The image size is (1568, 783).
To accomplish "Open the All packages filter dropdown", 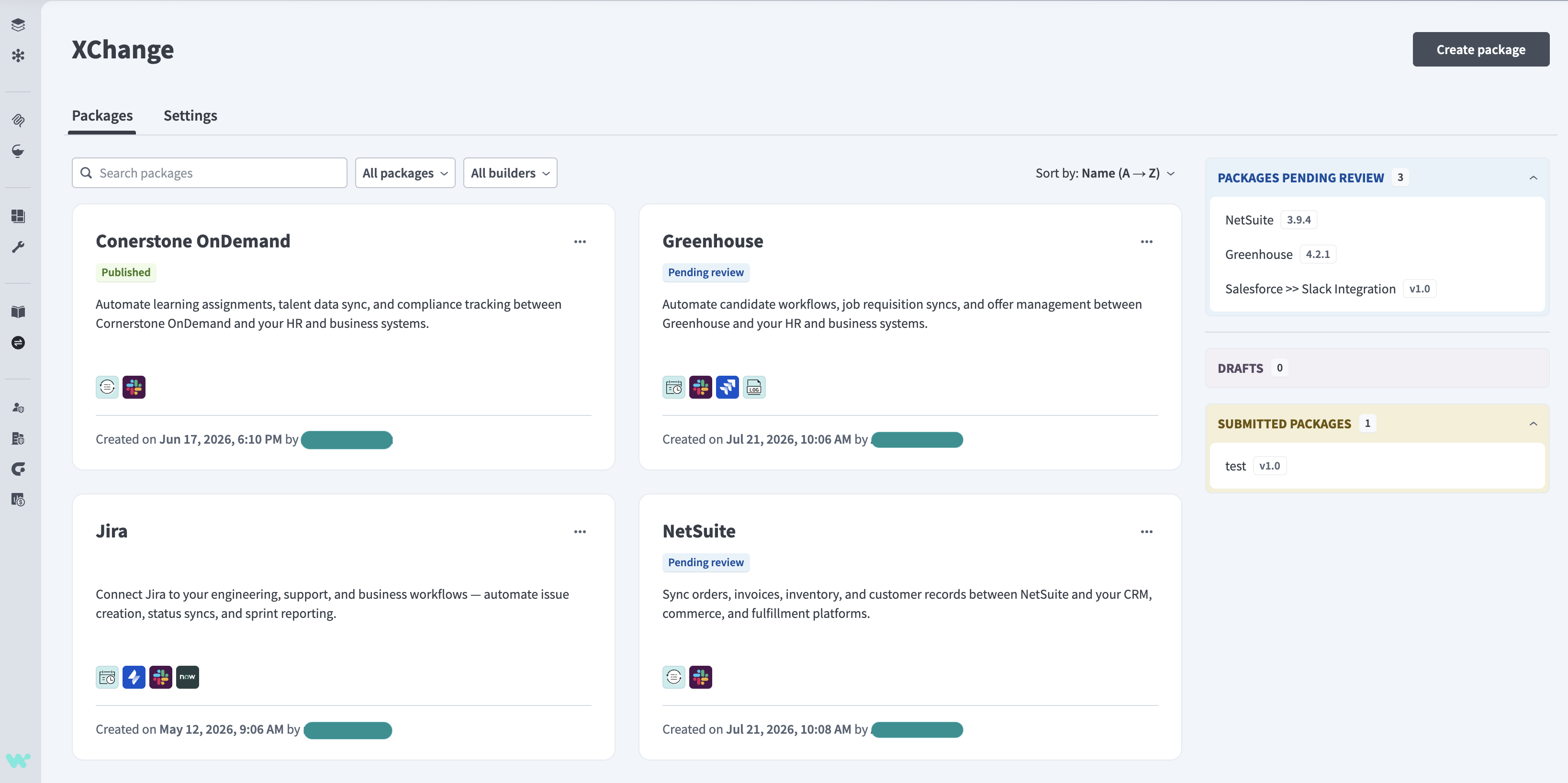I will tap(405, 173).
